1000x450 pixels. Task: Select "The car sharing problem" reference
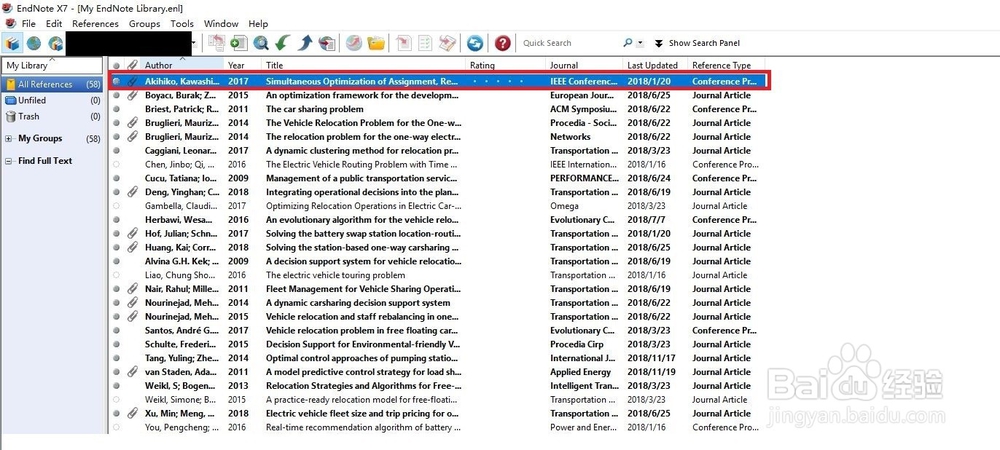pyautogui.click(x=437, y=109)
